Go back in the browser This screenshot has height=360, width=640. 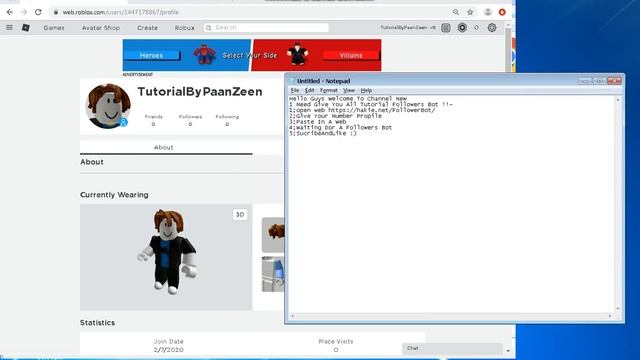10,12
